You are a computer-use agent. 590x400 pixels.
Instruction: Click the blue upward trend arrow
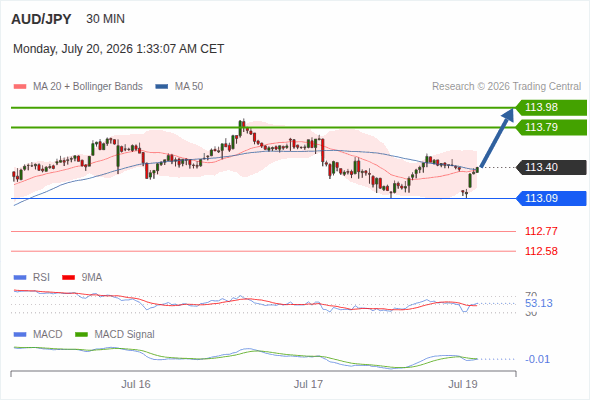[x=497, y=138]
